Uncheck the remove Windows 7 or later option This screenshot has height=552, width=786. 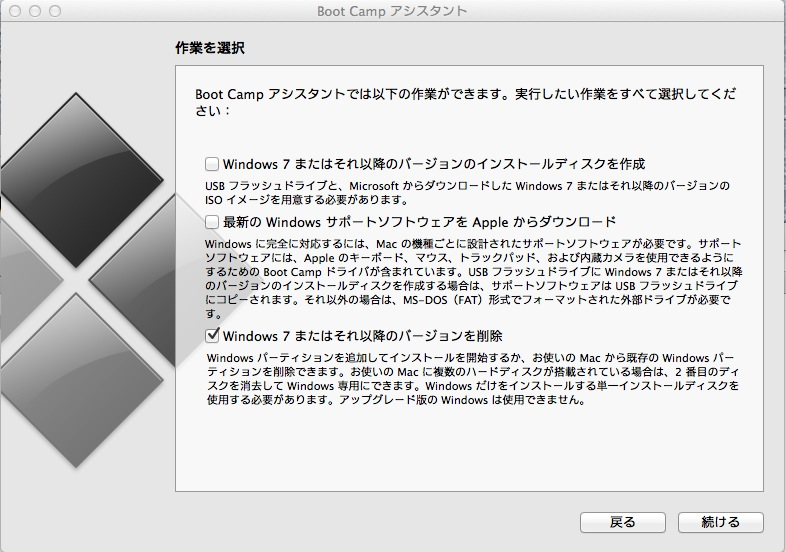coord(212,335)
